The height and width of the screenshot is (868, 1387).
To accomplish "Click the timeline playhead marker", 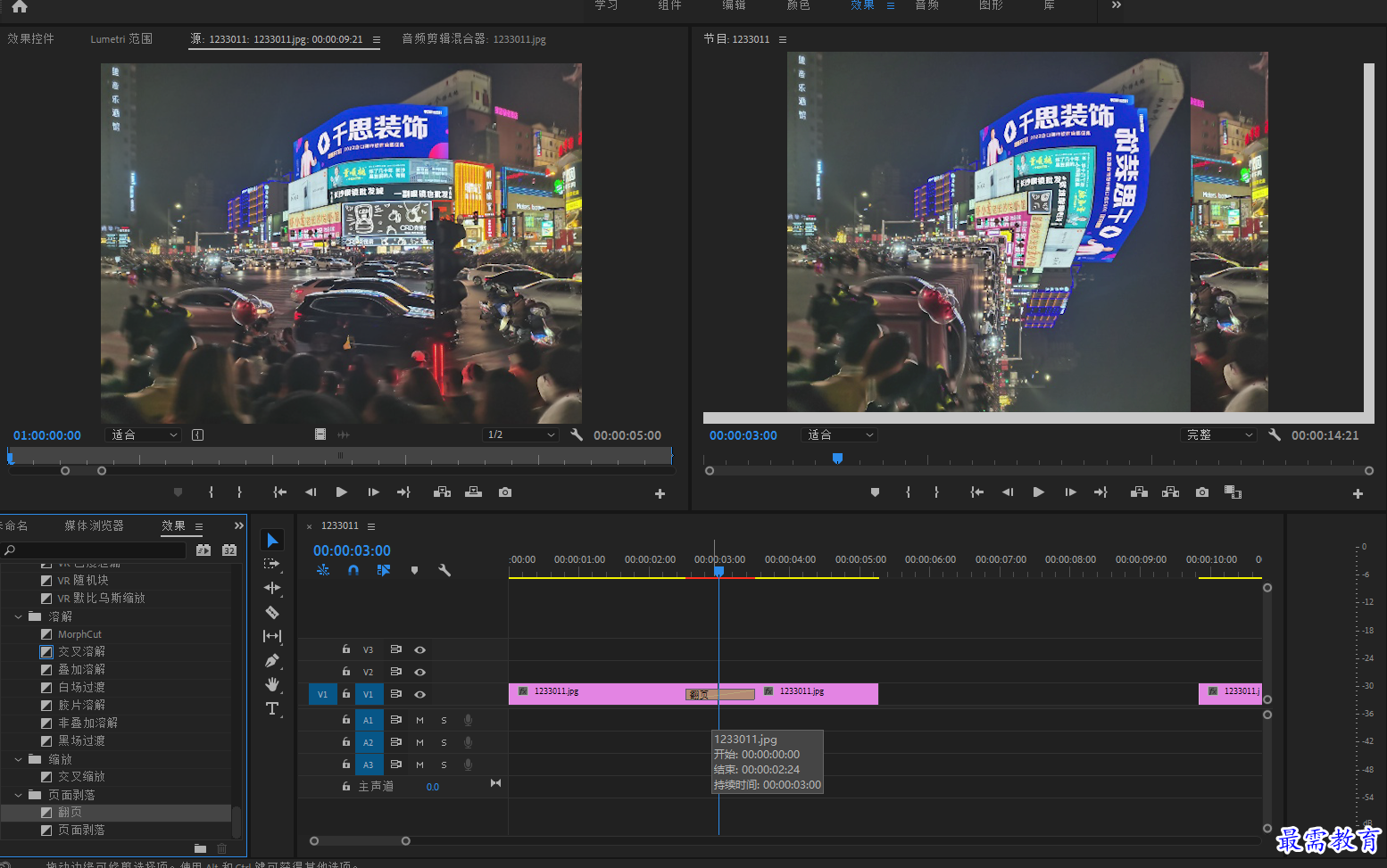I will [718, 571].
